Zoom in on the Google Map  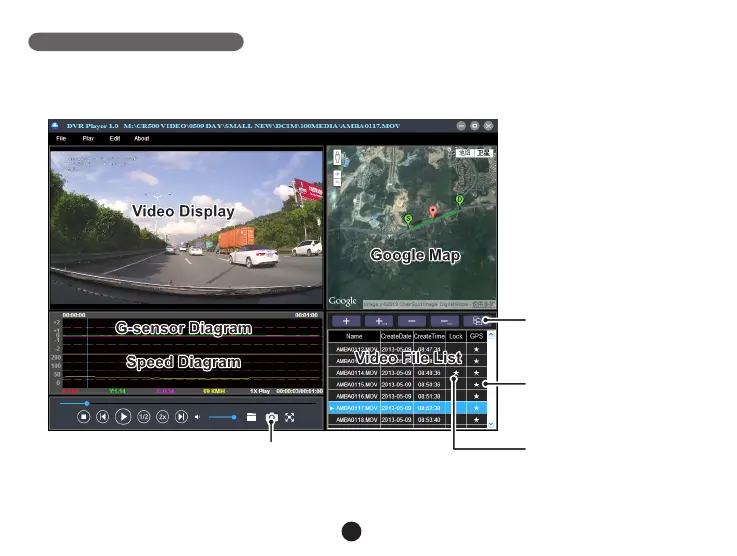(x=337, y=174)
